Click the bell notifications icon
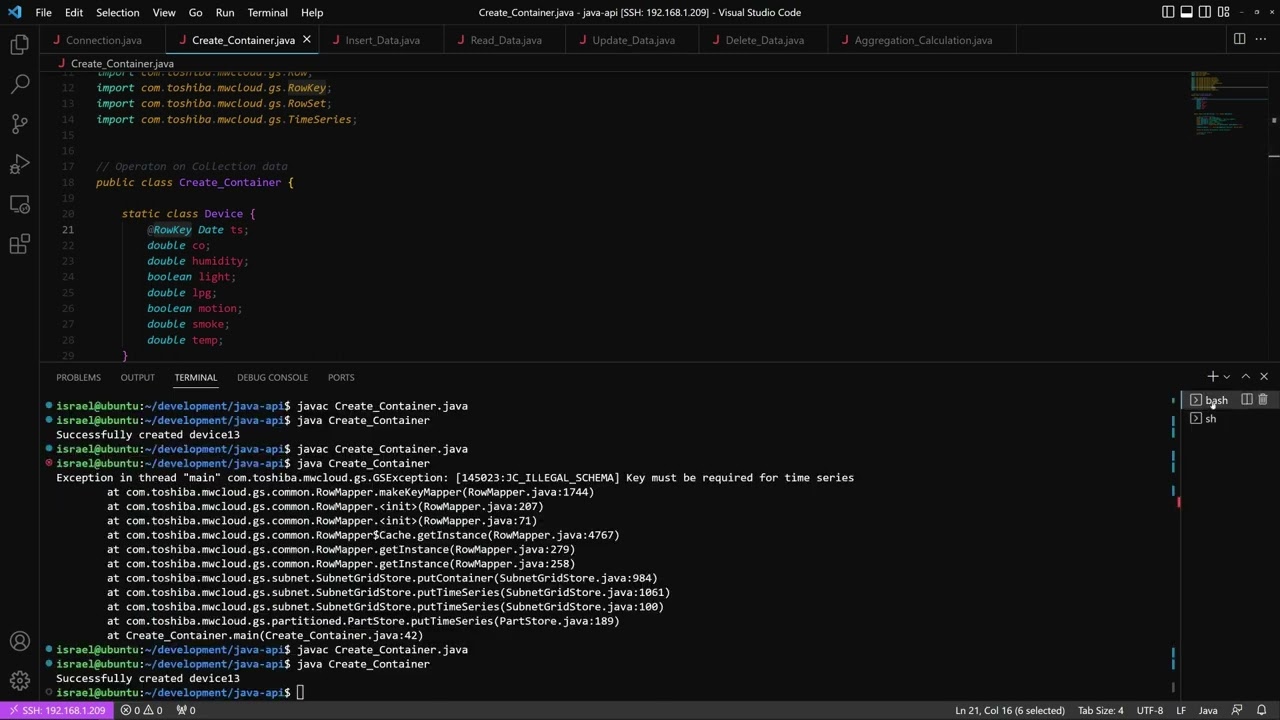The height and width of the screenshot is (720, 1280). (1261, 710)
